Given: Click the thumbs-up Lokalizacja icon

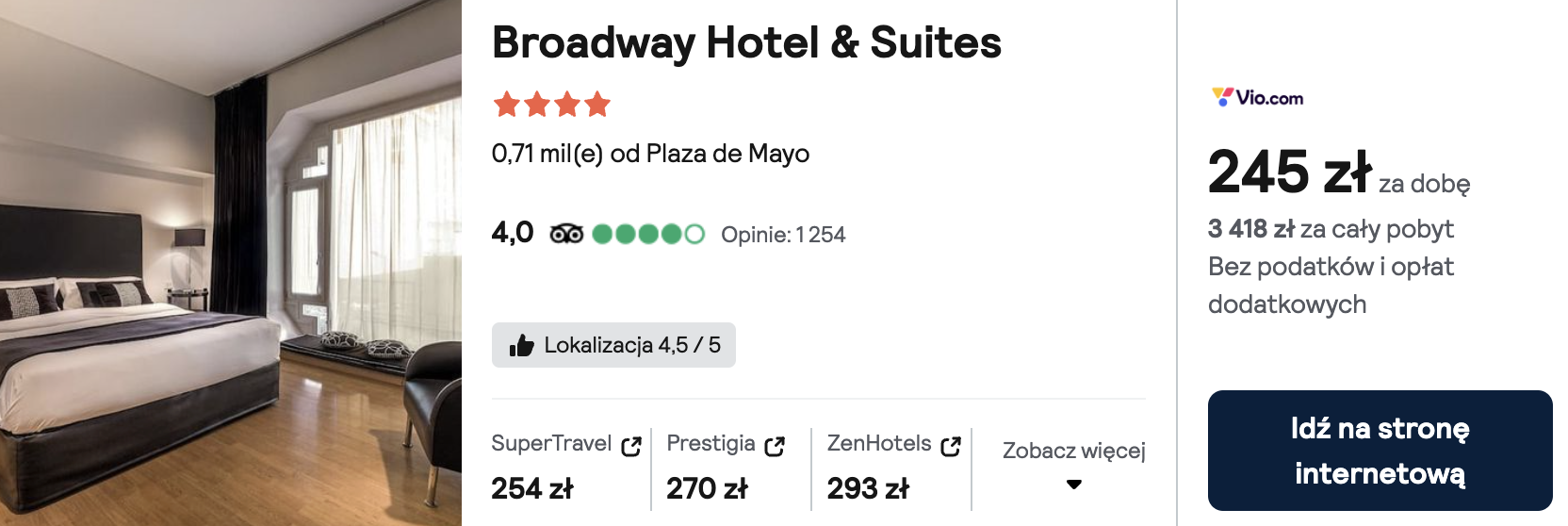Looking at the screenshot, I should (x=521, y=346).
